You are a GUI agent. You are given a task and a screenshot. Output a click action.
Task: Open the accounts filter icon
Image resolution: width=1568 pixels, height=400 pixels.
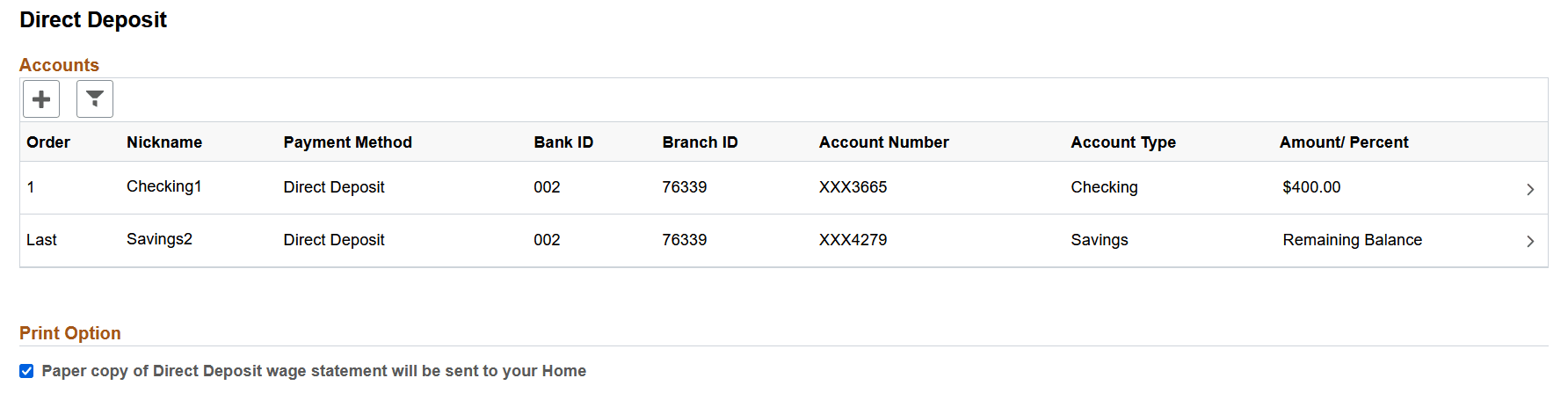tap(95, 98)
